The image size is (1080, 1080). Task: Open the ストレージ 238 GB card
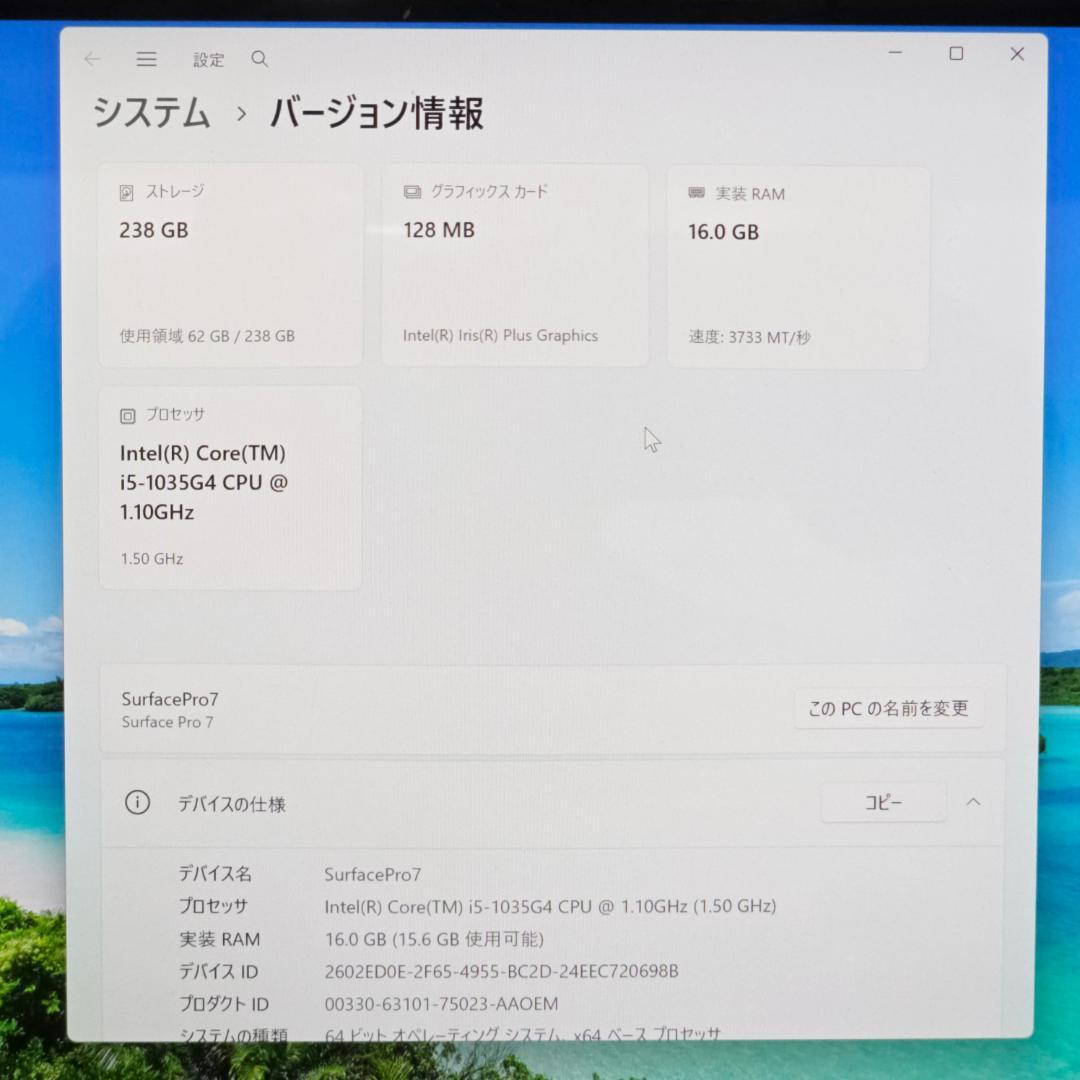[x=230, y=265]
